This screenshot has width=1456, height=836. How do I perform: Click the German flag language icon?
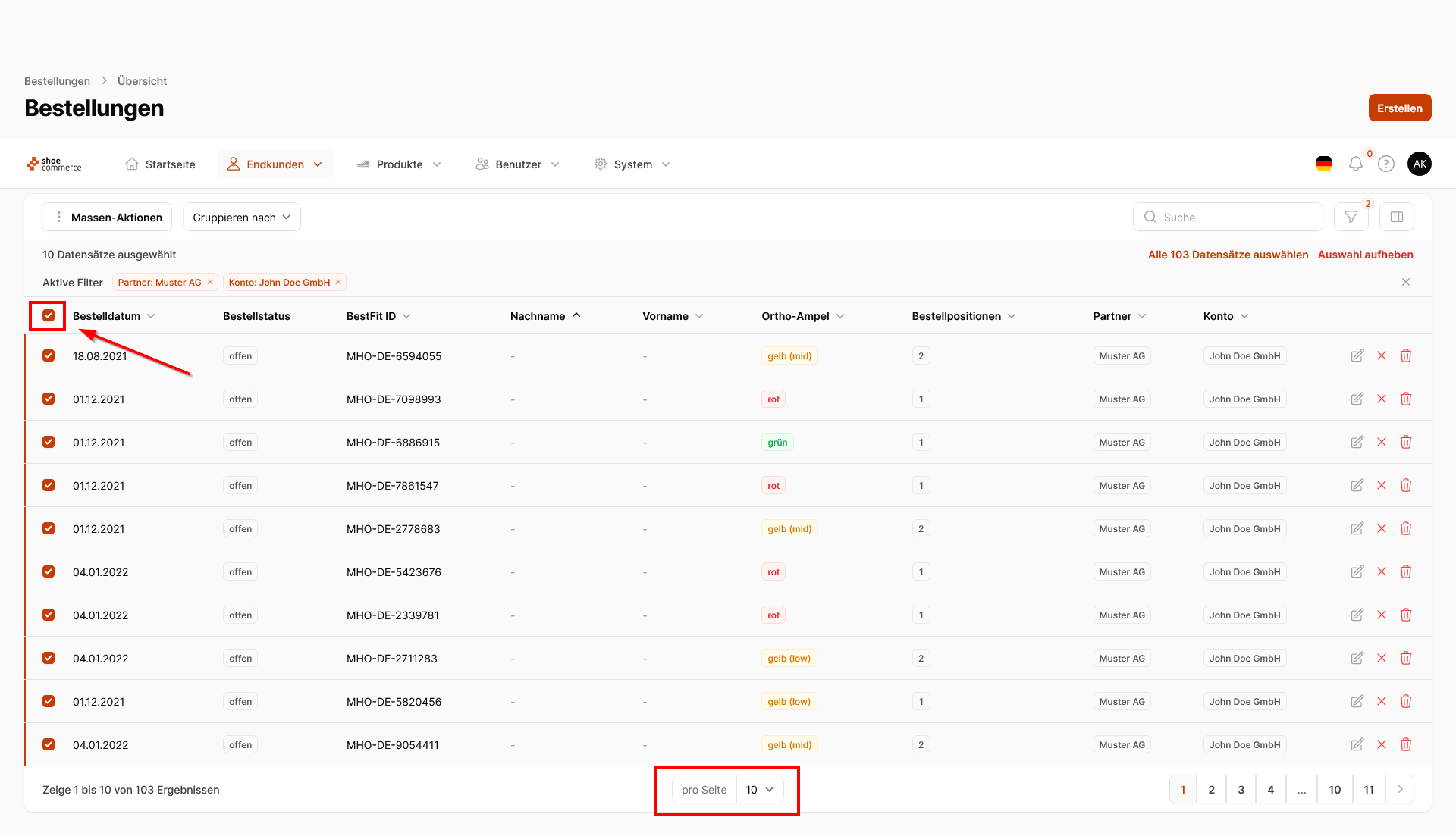click(x=1324, y=164)
